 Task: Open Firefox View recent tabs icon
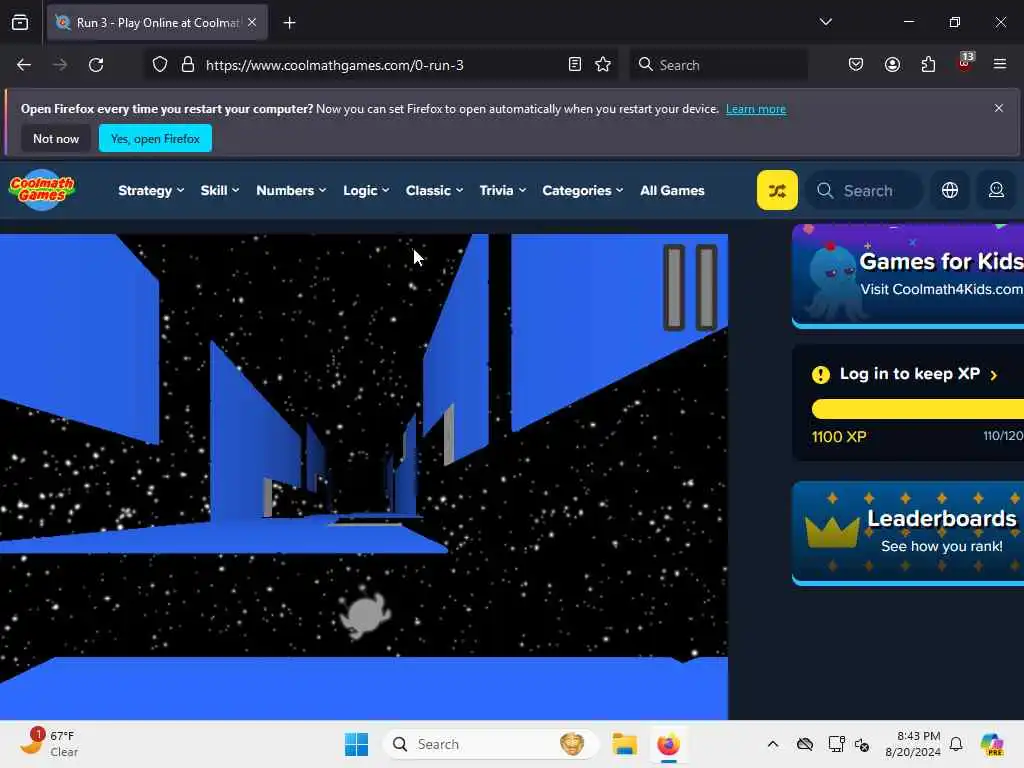[20, 22]
